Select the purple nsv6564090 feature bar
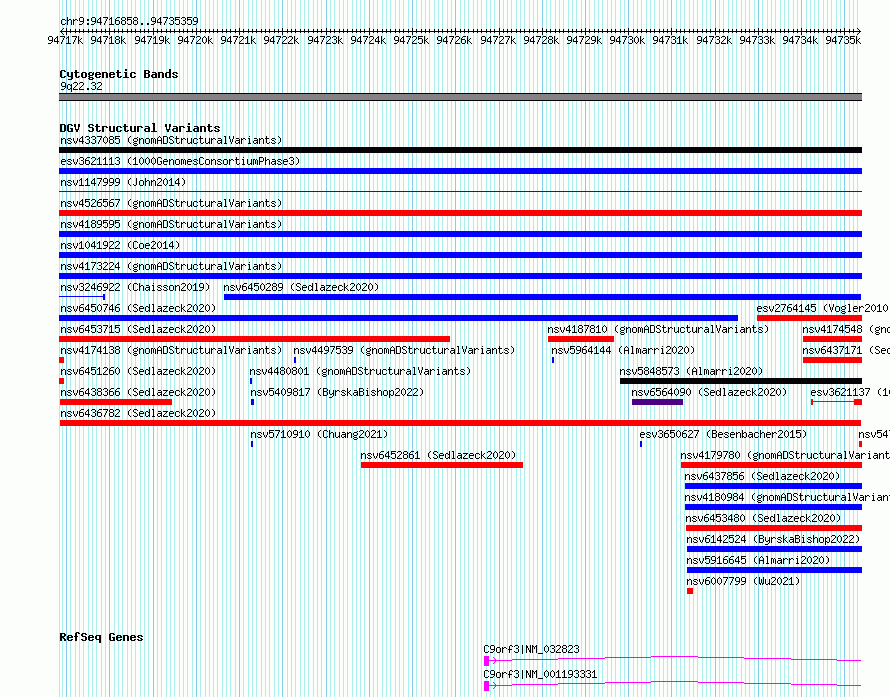Viewport: 890px width, 697px height. pos(657,402)
